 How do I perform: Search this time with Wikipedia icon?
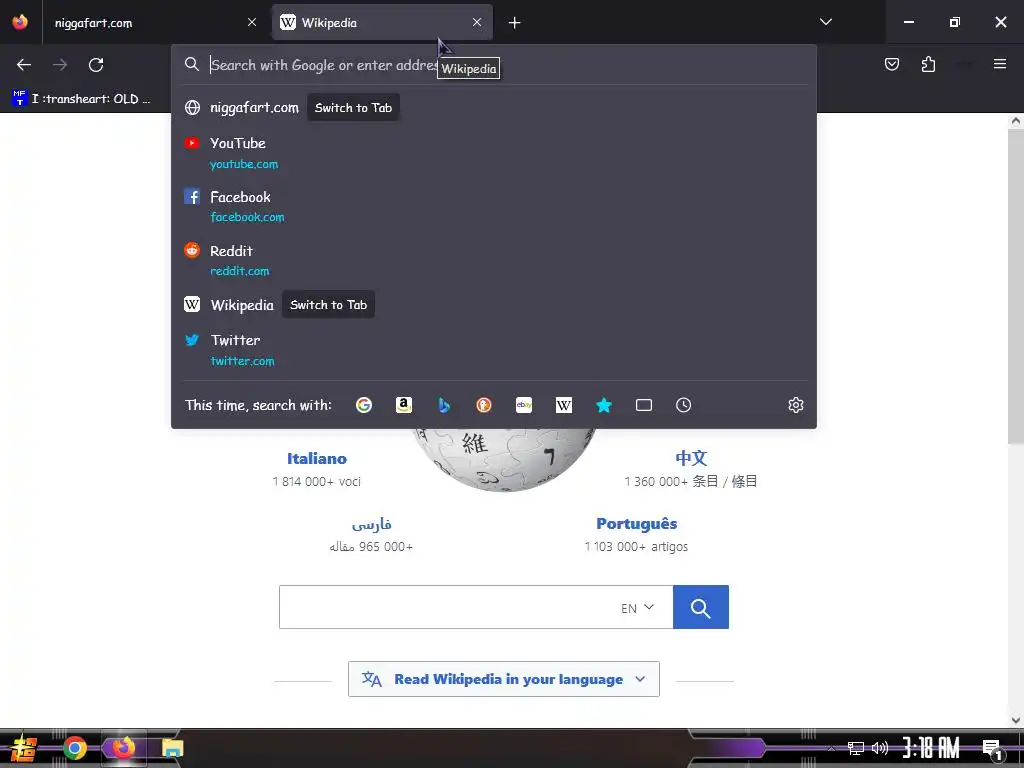564,405
